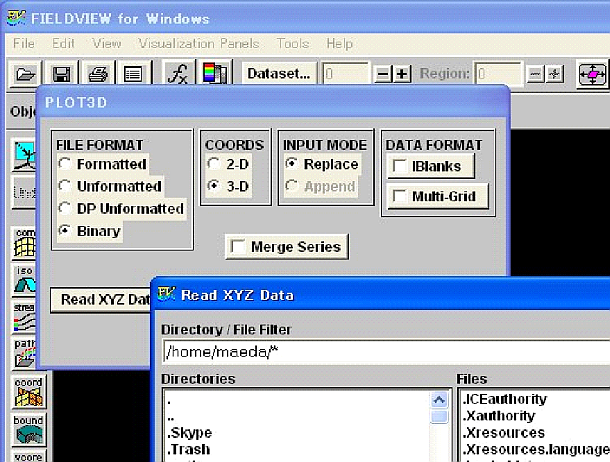Select the coord surface tool icon
This screenshot has width=610, height=462.
pyautogui.click(x=27, y=392)
